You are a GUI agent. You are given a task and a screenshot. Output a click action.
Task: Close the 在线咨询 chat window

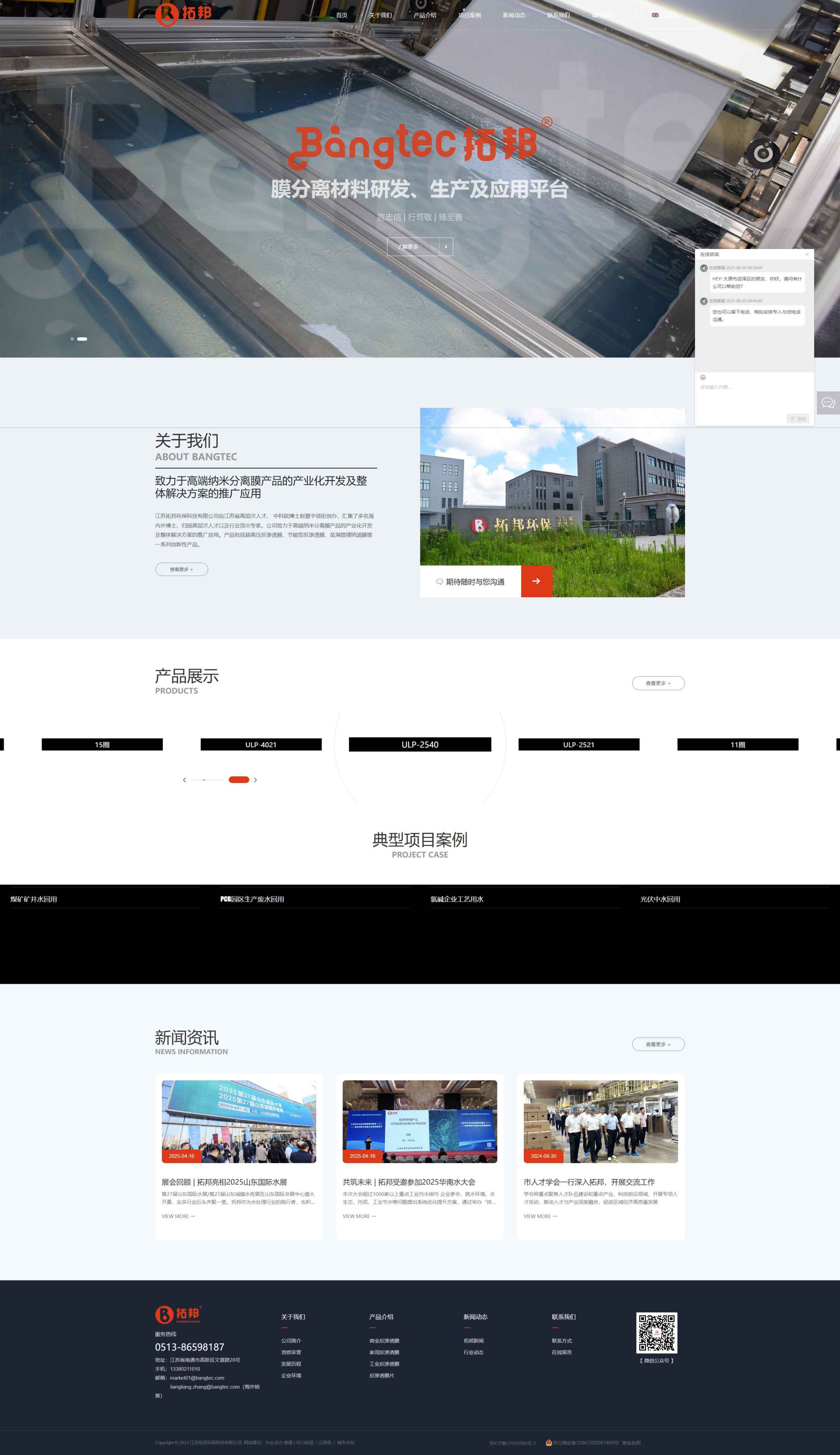pyautogui.click(x=806, y=254)
